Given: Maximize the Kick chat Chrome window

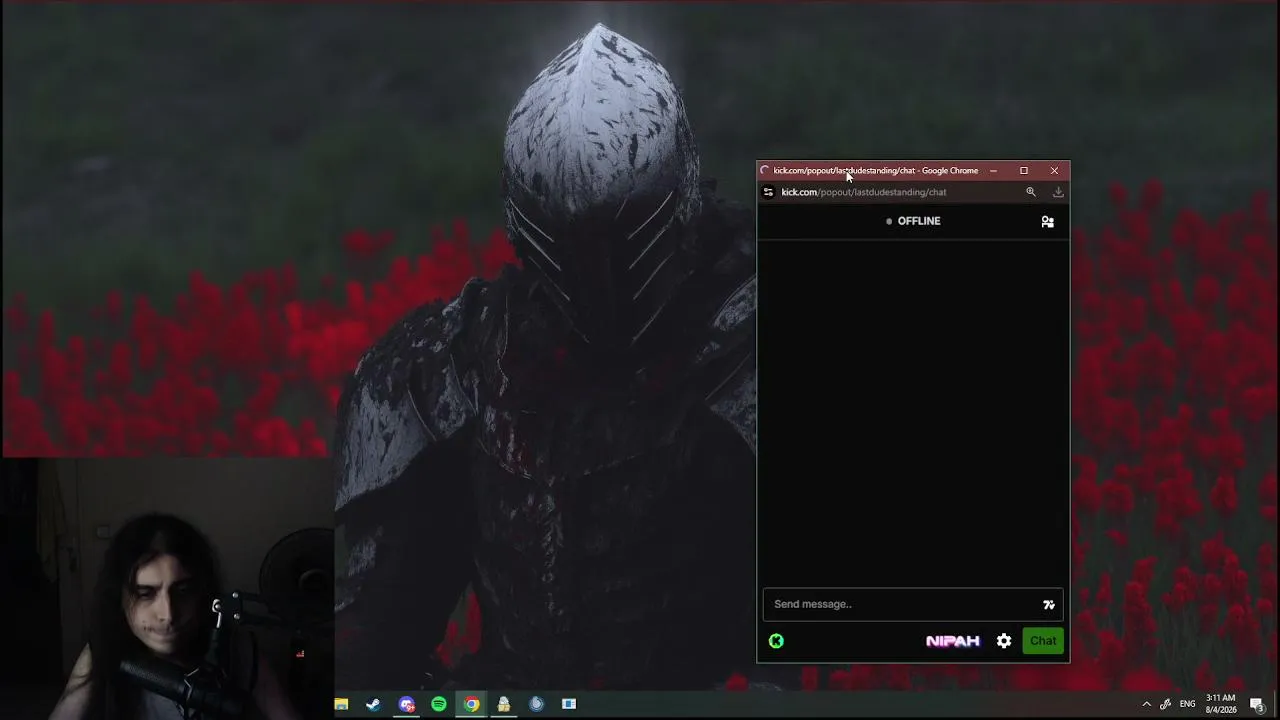Looking at the screenshot, I should (x=1024, y=171).
